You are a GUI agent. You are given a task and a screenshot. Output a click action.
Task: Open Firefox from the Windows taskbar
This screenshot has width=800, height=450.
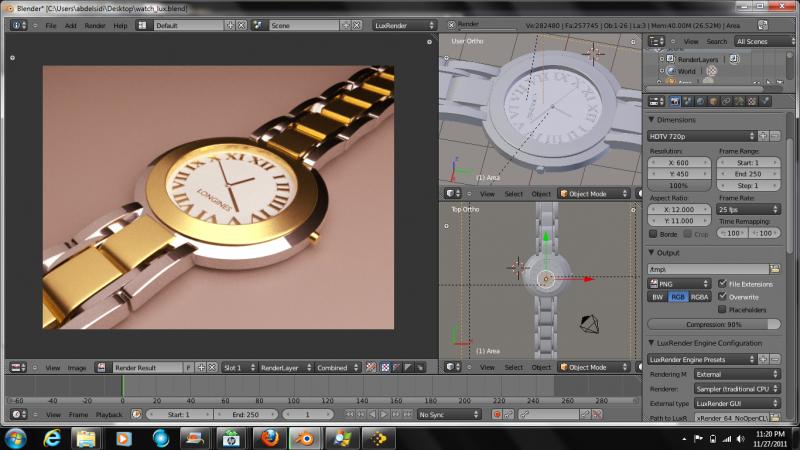(269, 438)
